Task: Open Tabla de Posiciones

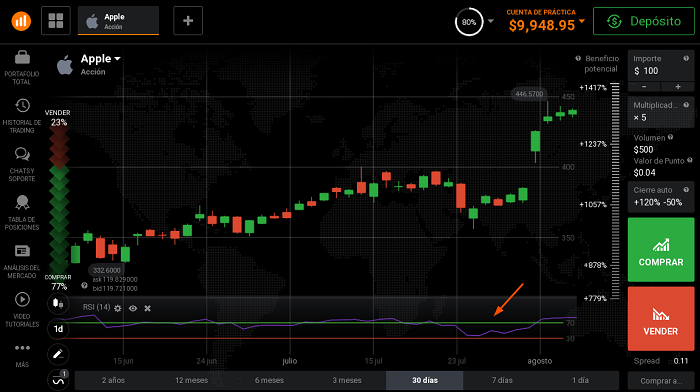Action: coord(21,213)
